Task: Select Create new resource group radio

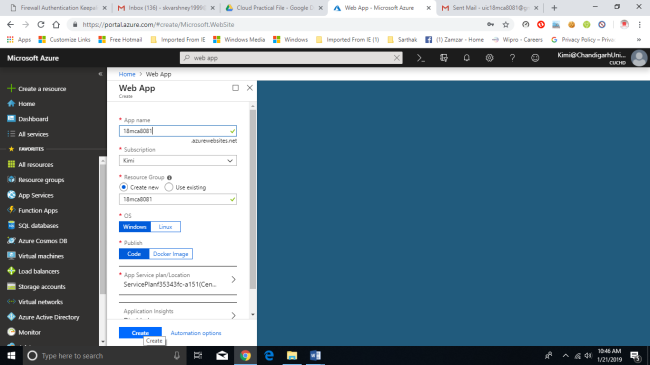Action: coord(124,187)
